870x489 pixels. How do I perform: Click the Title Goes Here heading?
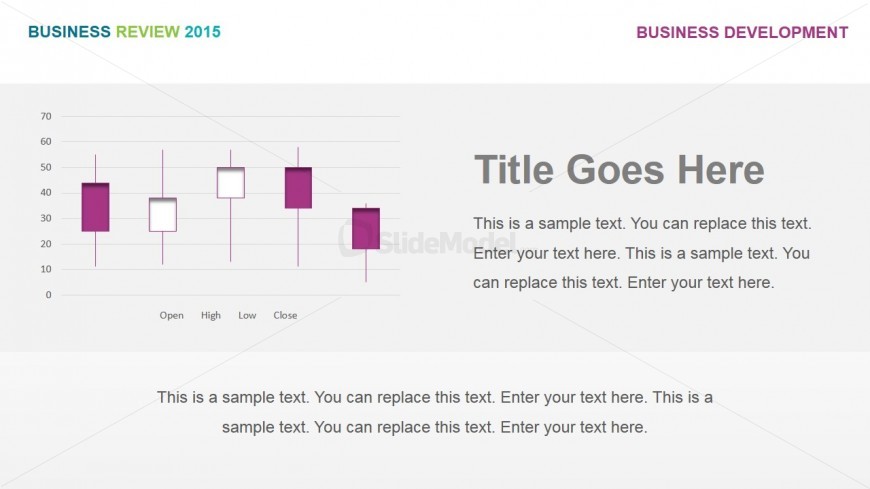(619, 169)
